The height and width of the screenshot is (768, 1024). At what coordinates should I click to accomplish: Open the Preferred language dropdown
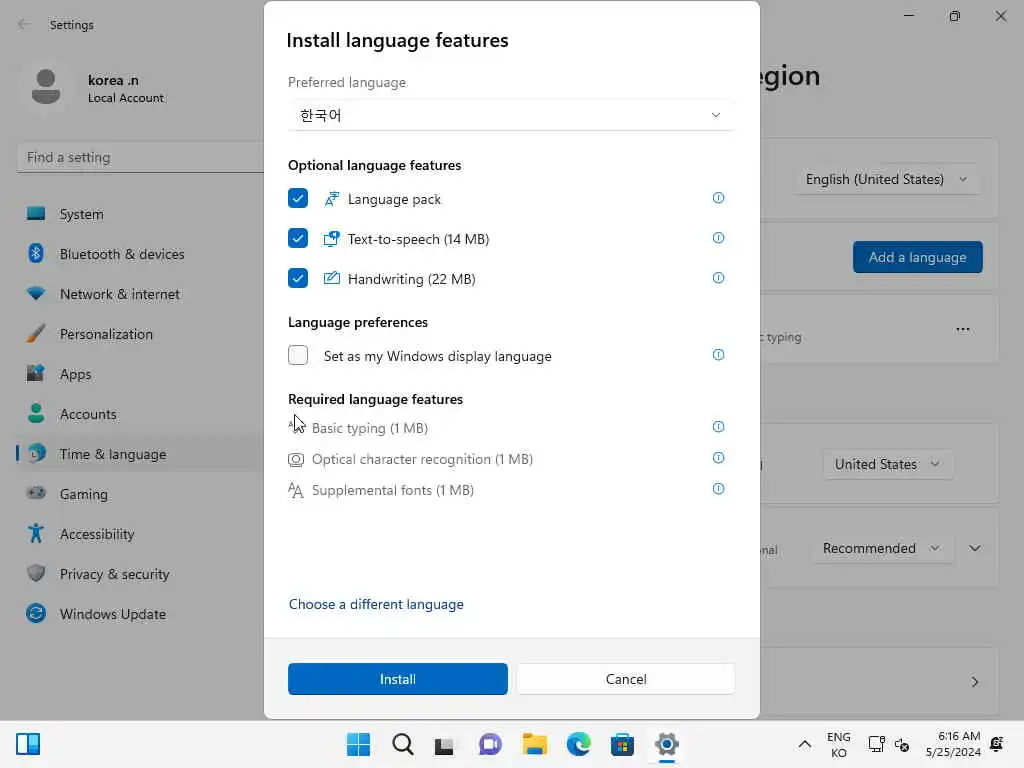pyautogui.click(x=511, y=115)
